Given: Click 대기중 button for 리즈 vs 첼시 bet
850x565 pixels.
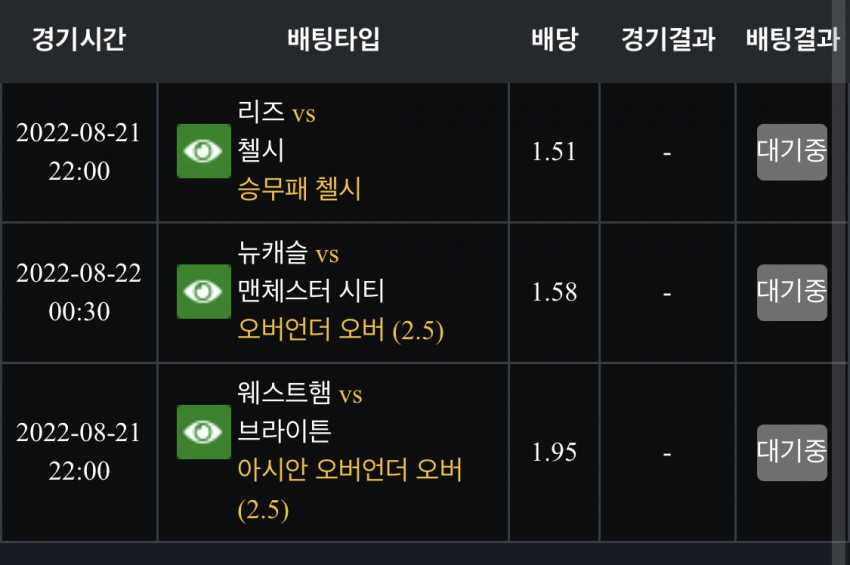Looking at the screenshot, I should click(792, 152).
